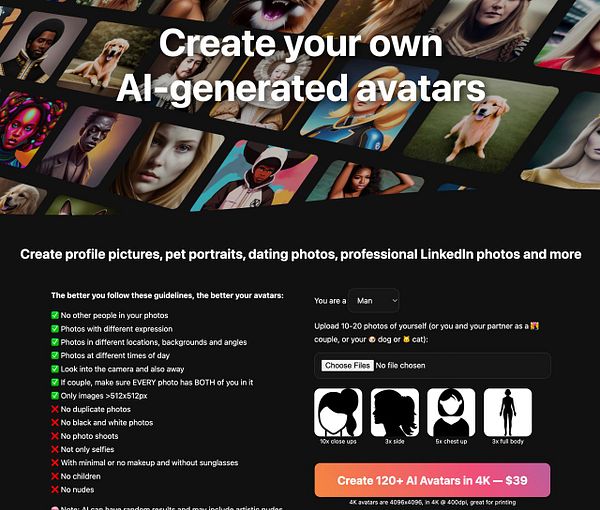Click Create 120+ AI Avatars button
The height and width of the screenshot is (510, 600).
[432, 480]
